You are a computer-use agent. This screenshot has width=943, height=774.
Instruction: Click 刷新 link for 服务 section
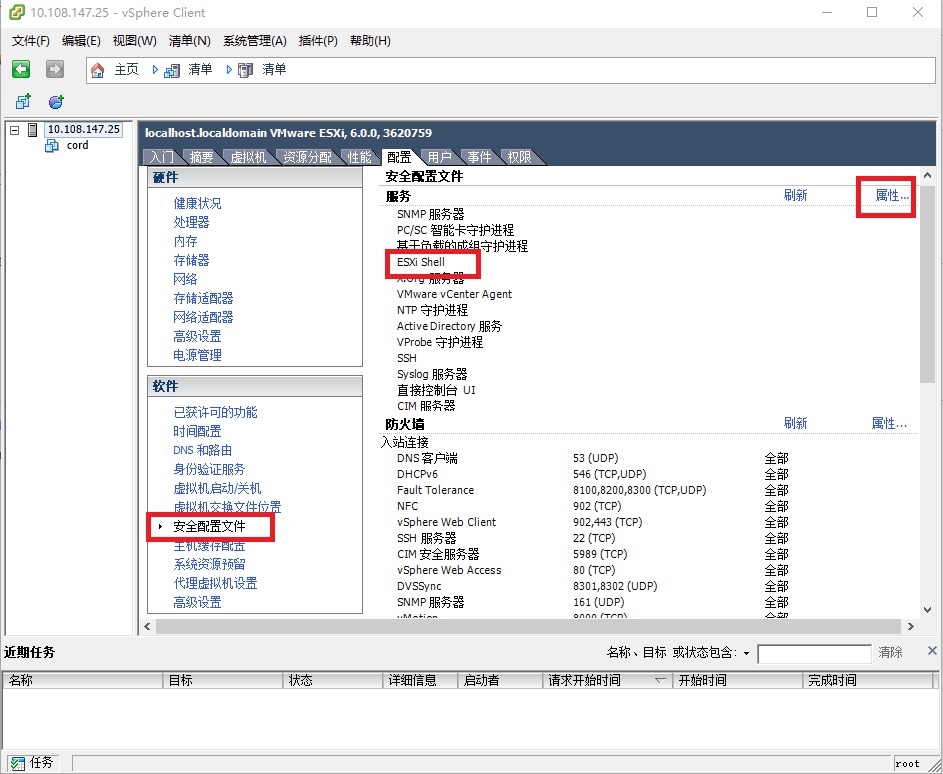[795, 195]
